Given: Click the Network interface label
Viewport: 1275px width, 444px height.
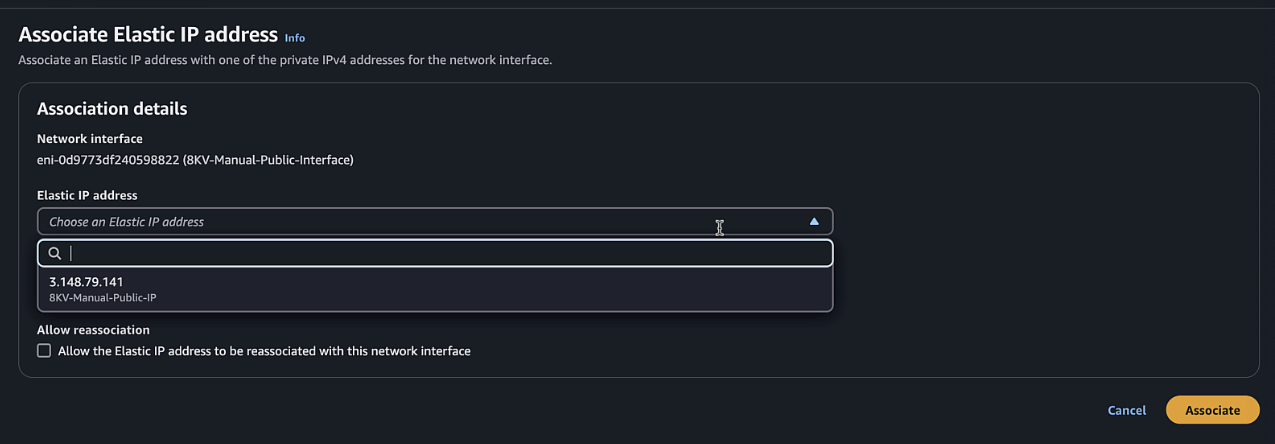Looking at the screenshot, I should coord(90,139).
